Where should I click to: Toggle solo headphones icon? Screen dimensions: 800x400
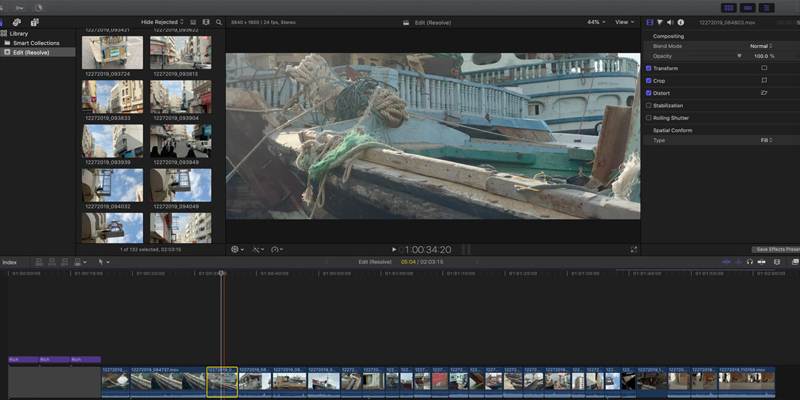coord(749,262)
